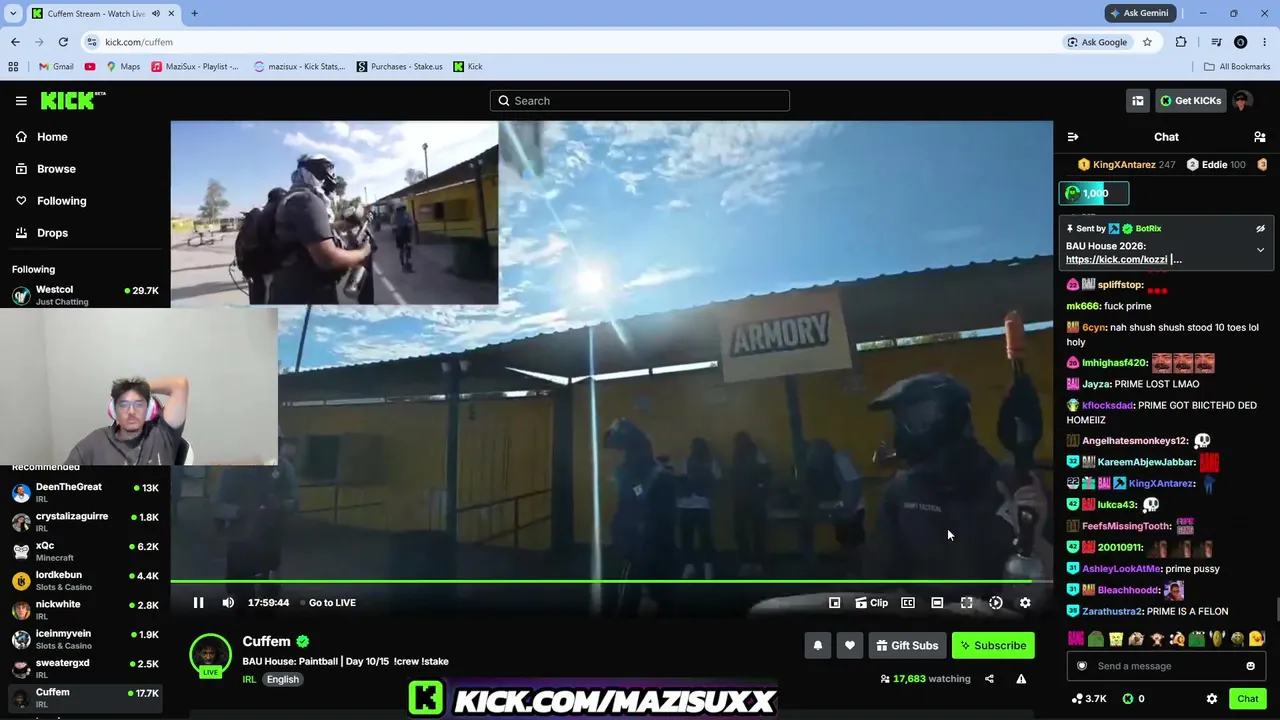Click the IRL category tag

[x=249, y=680]
